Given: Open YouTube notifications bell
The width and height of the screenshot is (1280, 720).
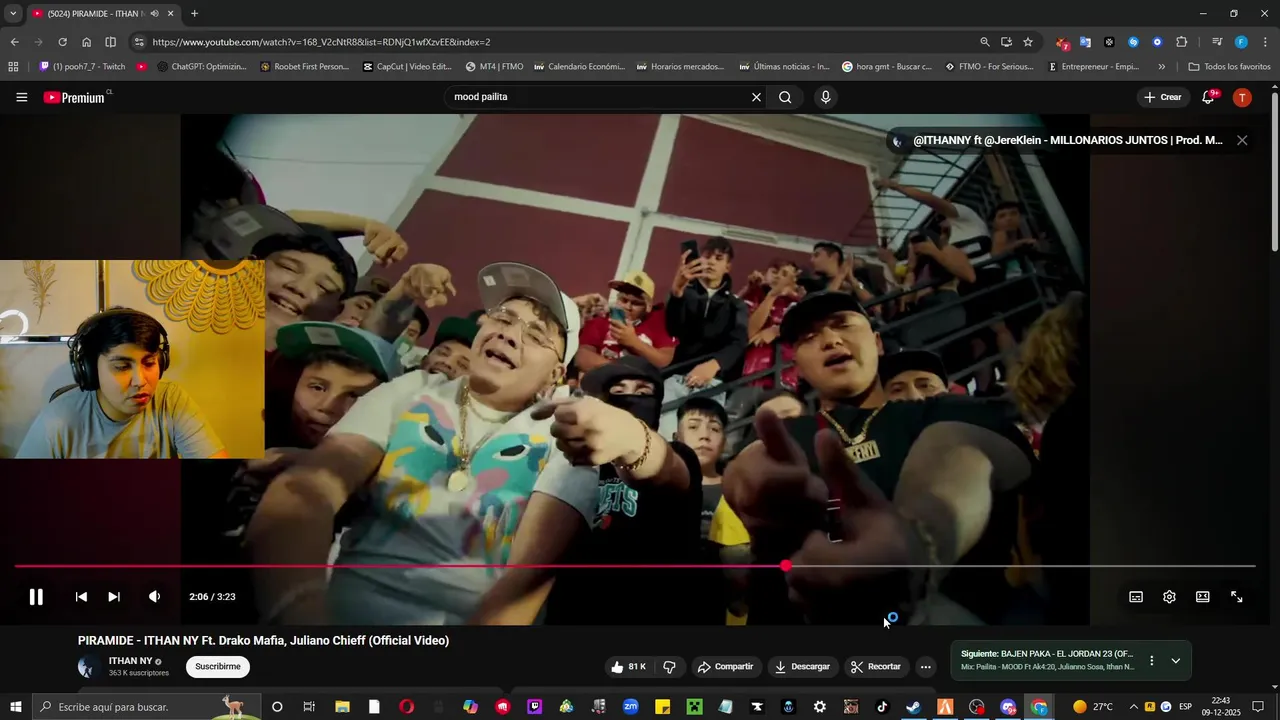Looking at the screenshot, I should pos(1209,97).
